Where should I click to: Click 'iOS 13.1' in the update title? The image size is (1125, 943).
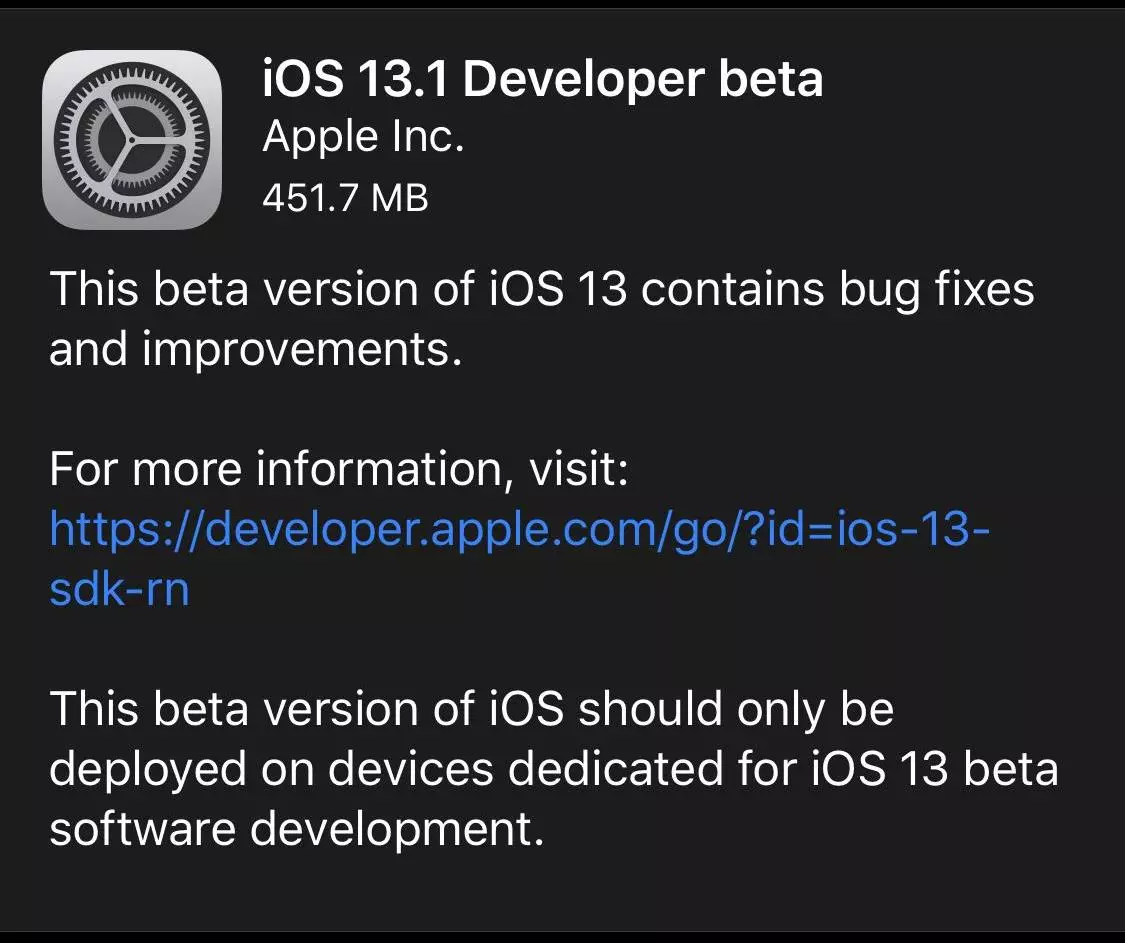click(x=355, y=78)
